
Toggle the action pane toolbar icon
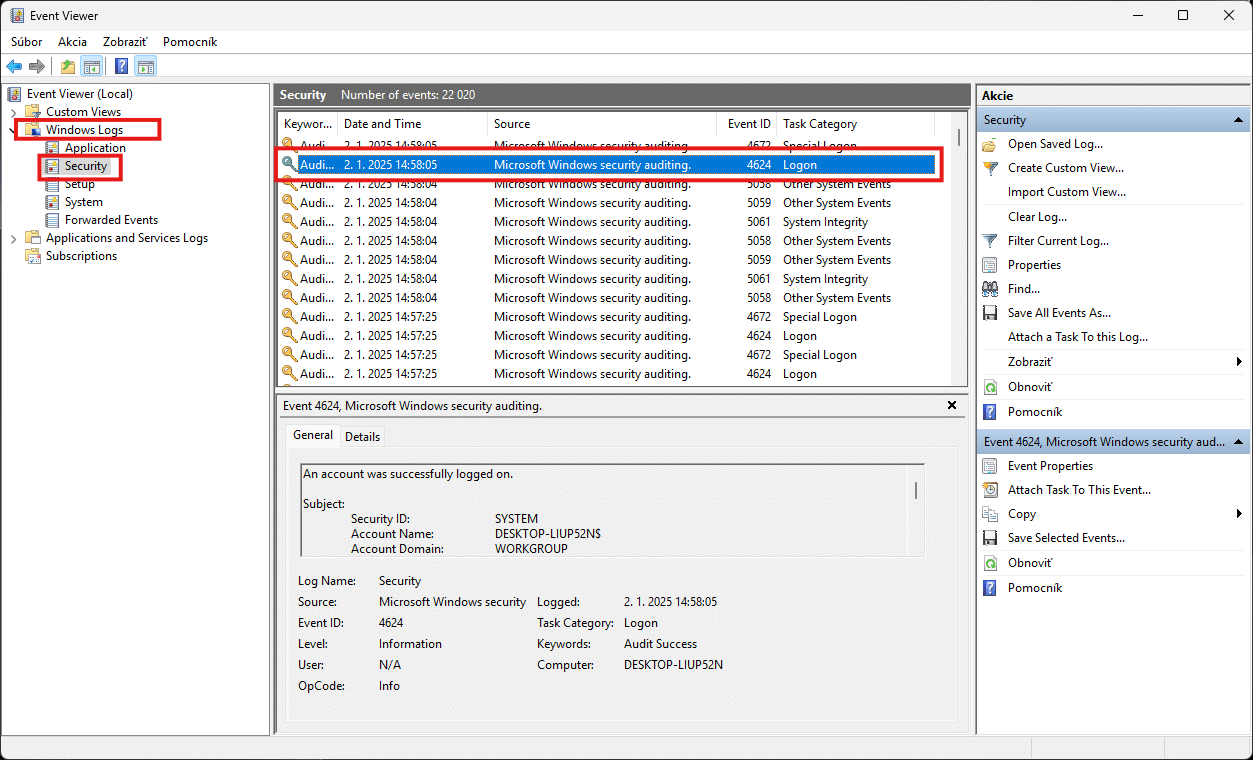tap(146, 67)
